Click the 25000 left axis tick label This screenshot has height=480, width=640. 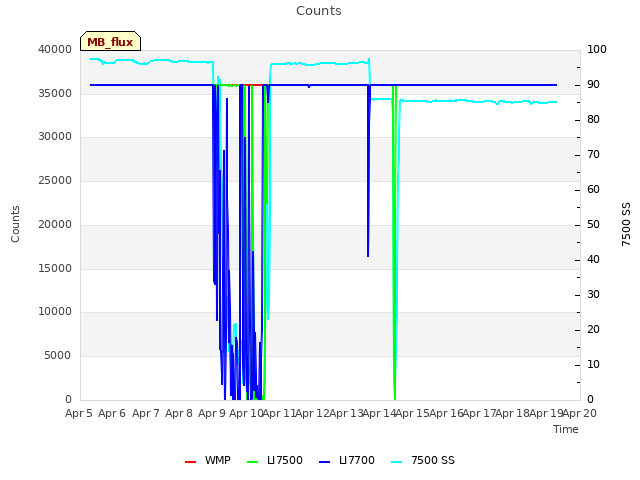click(55, 180)
